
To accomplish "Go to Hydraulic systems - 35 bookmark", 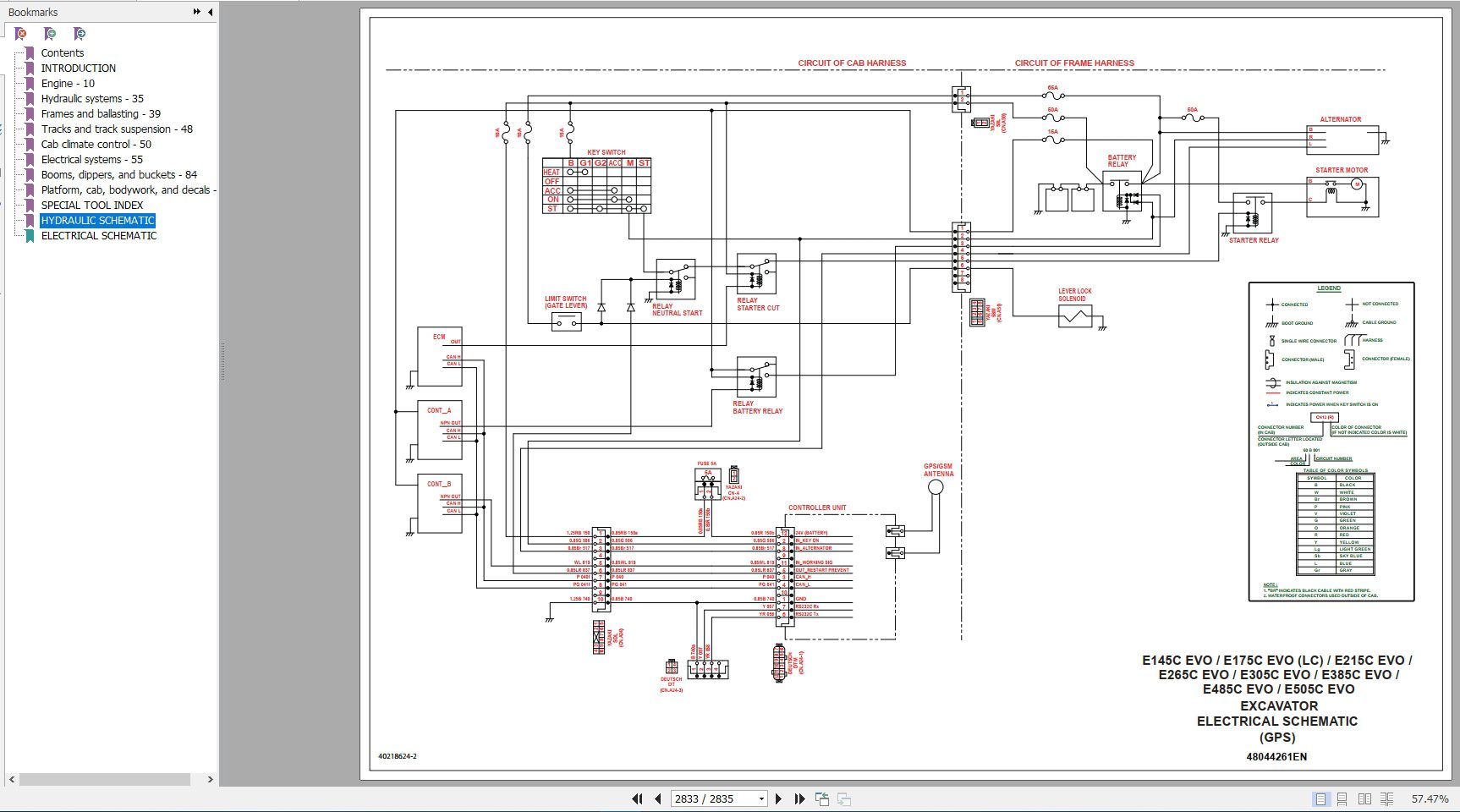I will [x=92, y=99].
